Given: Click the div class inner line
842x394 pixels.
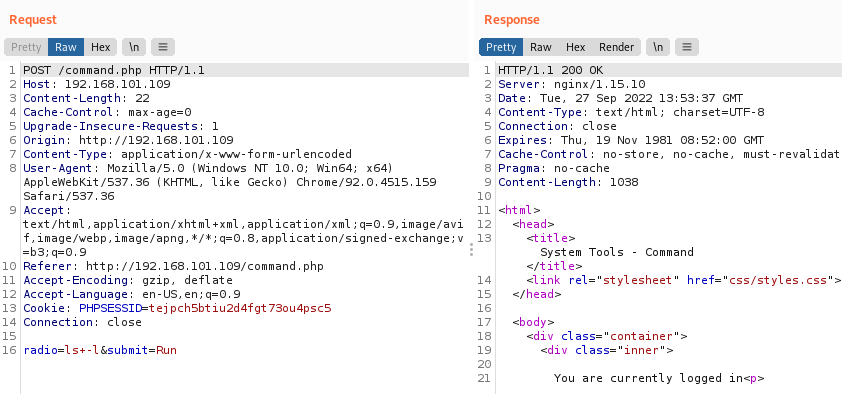Looking at the screenshot, I should click(607, 350).
